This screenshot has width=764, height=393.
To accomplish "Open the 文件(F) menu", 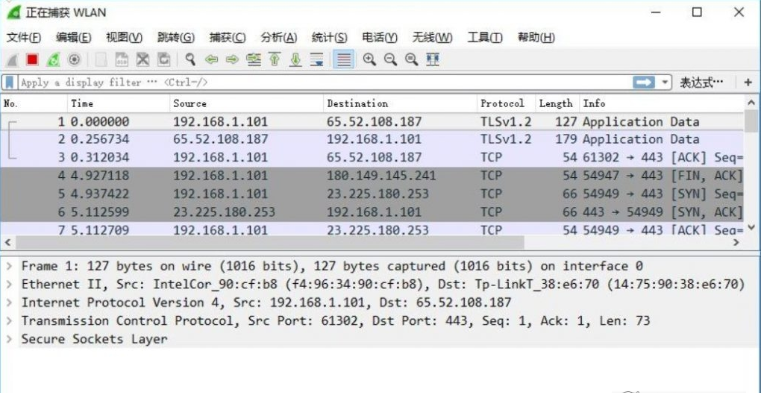I will (x=24, y=37).
